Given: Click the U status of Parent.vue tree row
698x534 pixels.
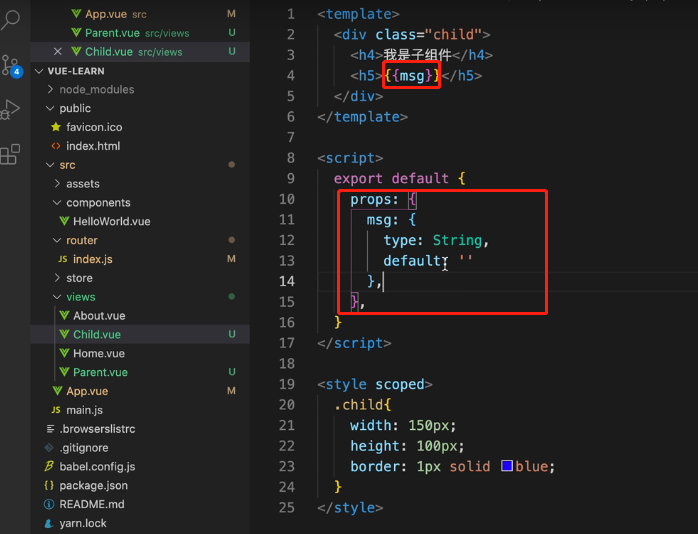Looking at the screenshot, I should point(231,372).
